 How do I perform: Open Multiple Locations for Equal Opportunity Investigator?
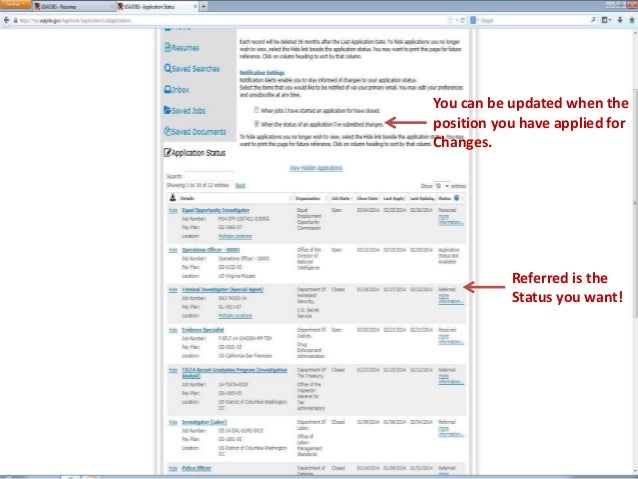[235, 236]
